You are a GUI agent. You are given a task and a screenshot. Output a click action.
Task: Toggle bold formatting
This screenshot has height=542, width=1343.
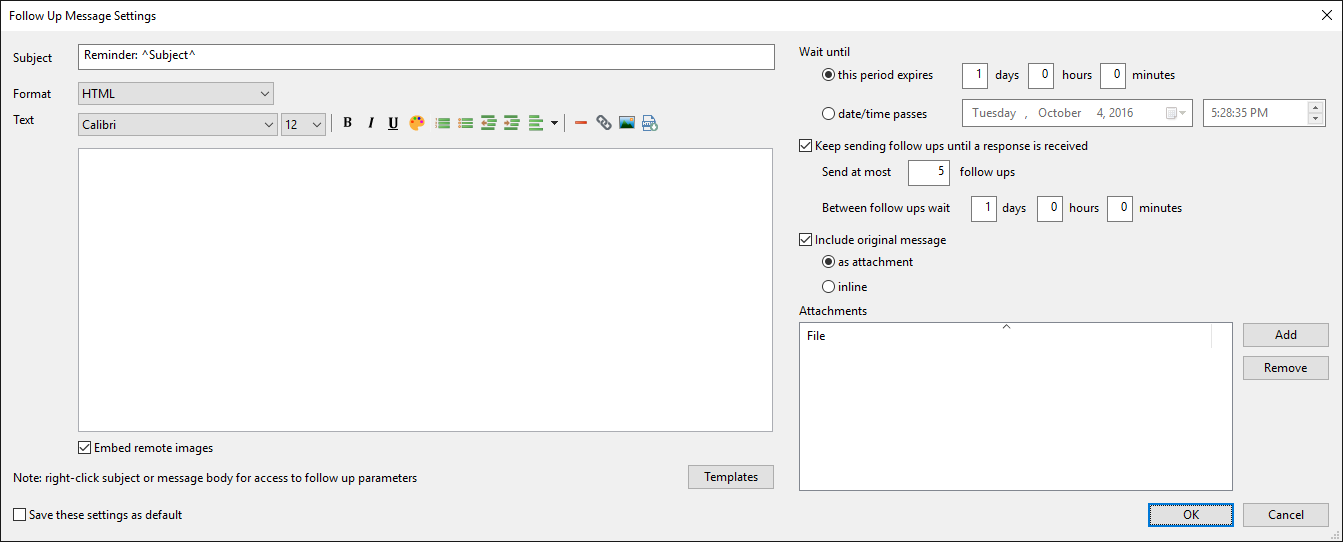point(348,123)
